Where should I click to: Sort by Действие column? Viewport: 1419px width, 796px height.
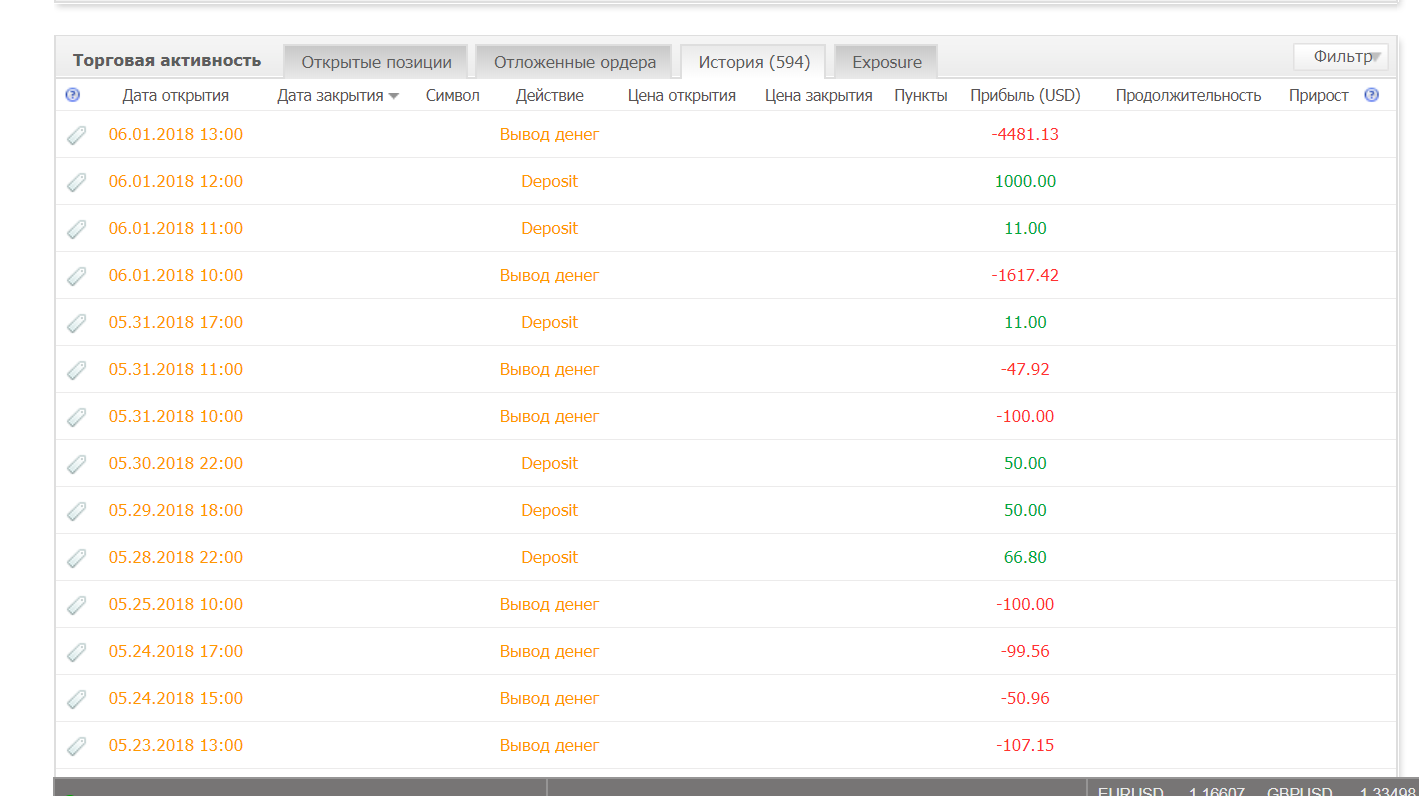click(x=550, y=96)
